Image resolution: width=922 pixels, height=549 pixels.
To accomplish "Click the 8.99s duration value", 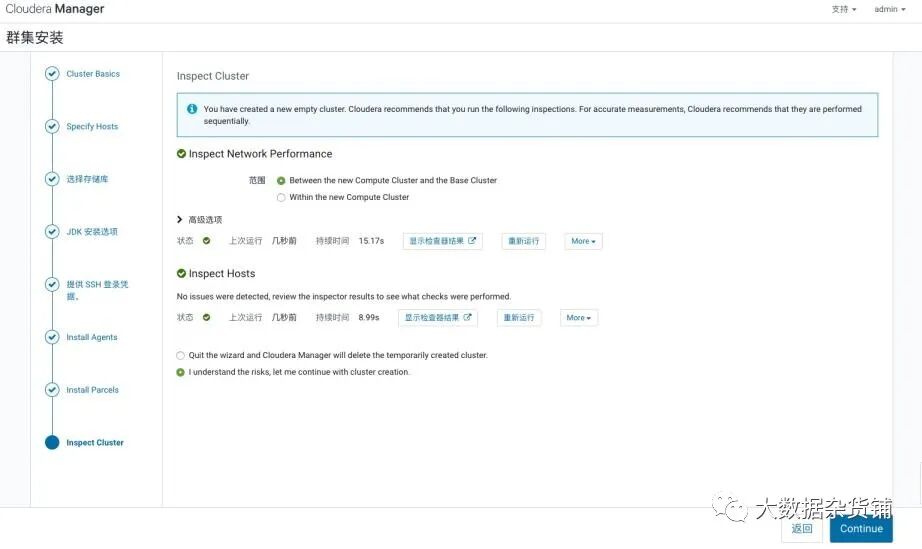I will pos(369,317).
